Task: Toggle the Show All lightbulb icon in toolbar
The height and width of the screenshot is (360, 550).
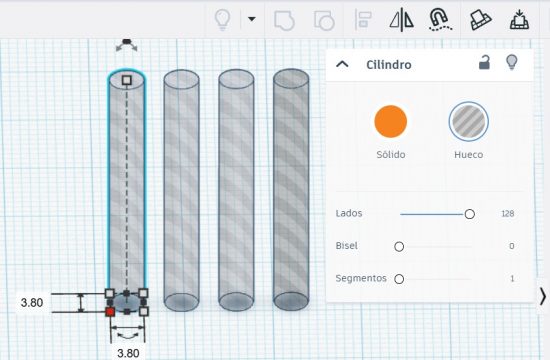Action: 222,19
